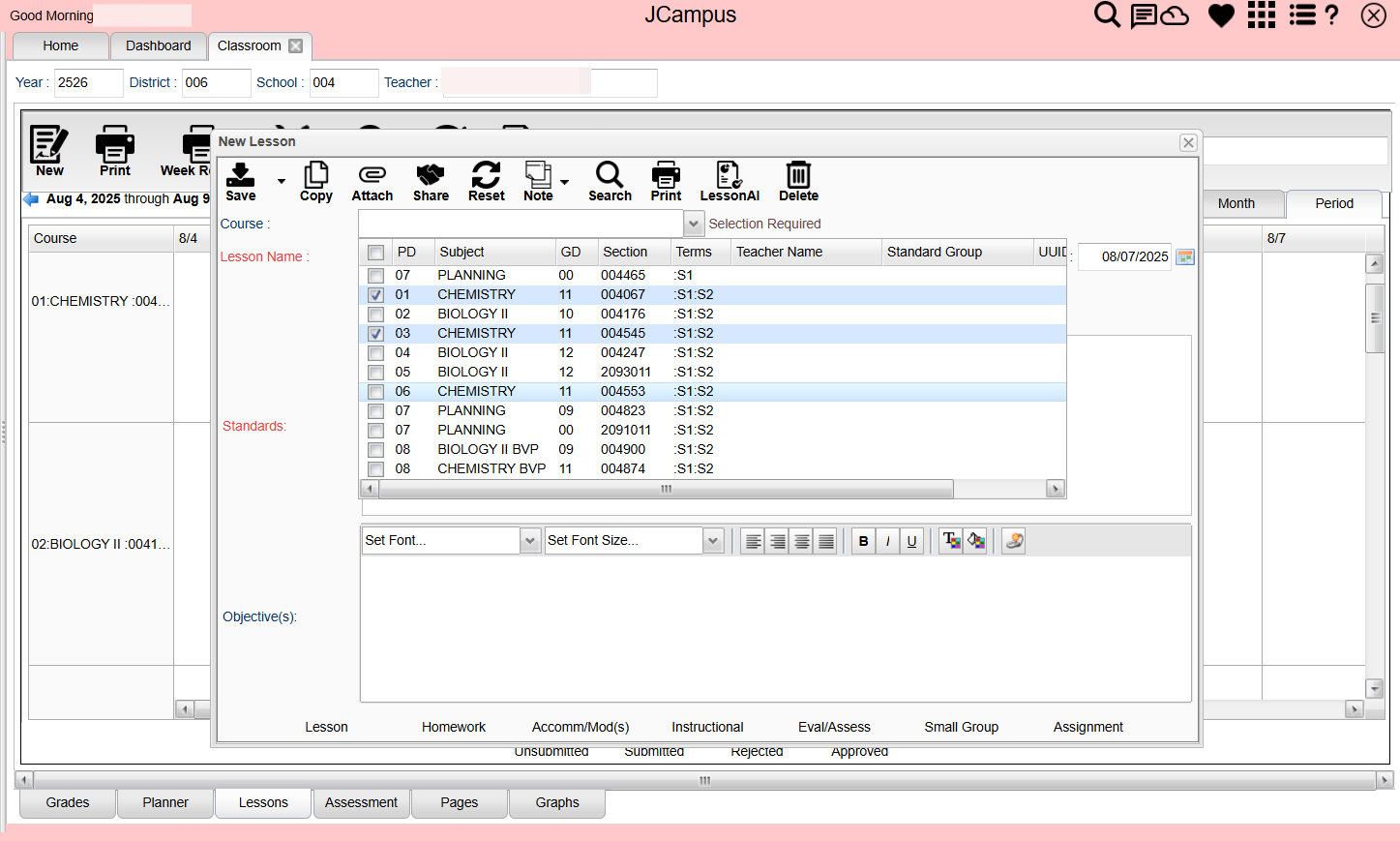
Task: Click the cloud icon in header
Action: point(1175,15)
